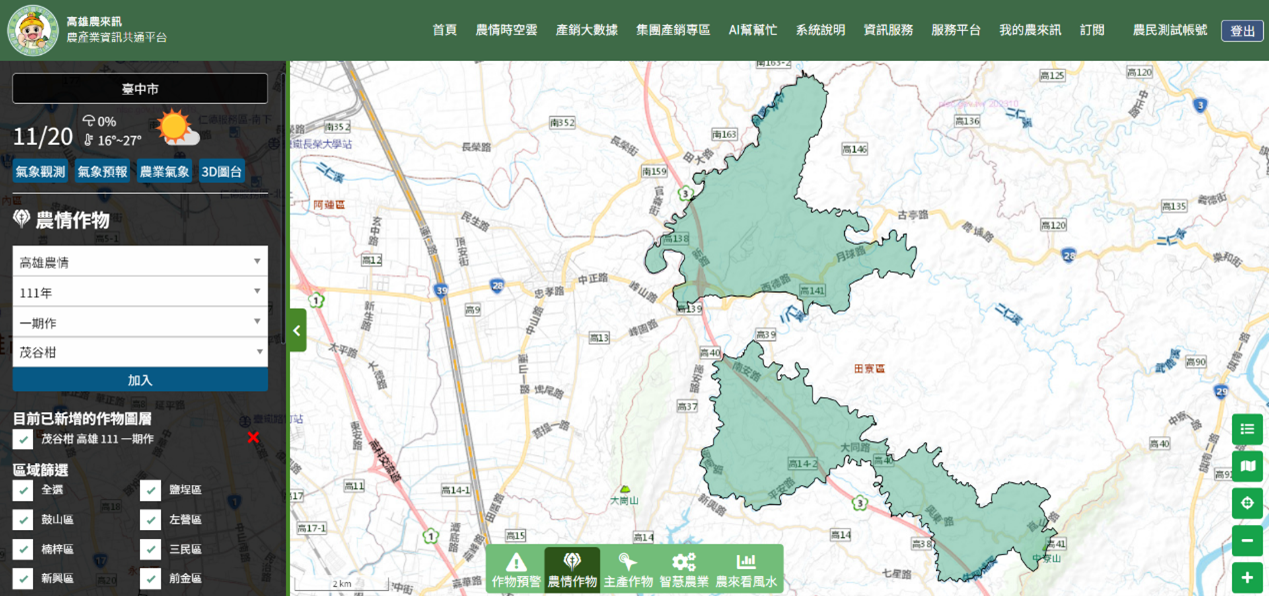Uncheck the 左營區 district checkbox
1269x596 pixels.
coord(150,520)
